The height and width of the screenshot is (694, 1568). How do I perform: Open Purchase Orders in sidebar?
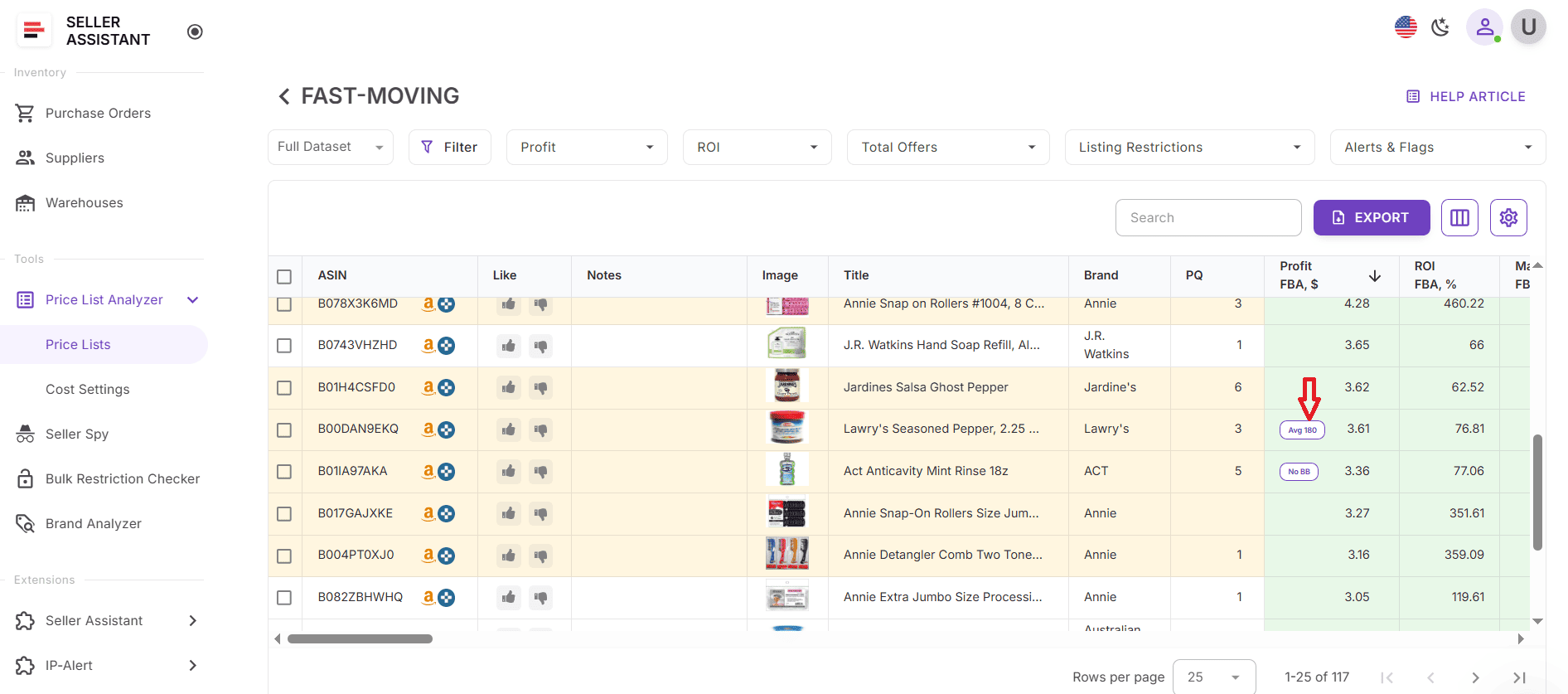coord(98,114)
